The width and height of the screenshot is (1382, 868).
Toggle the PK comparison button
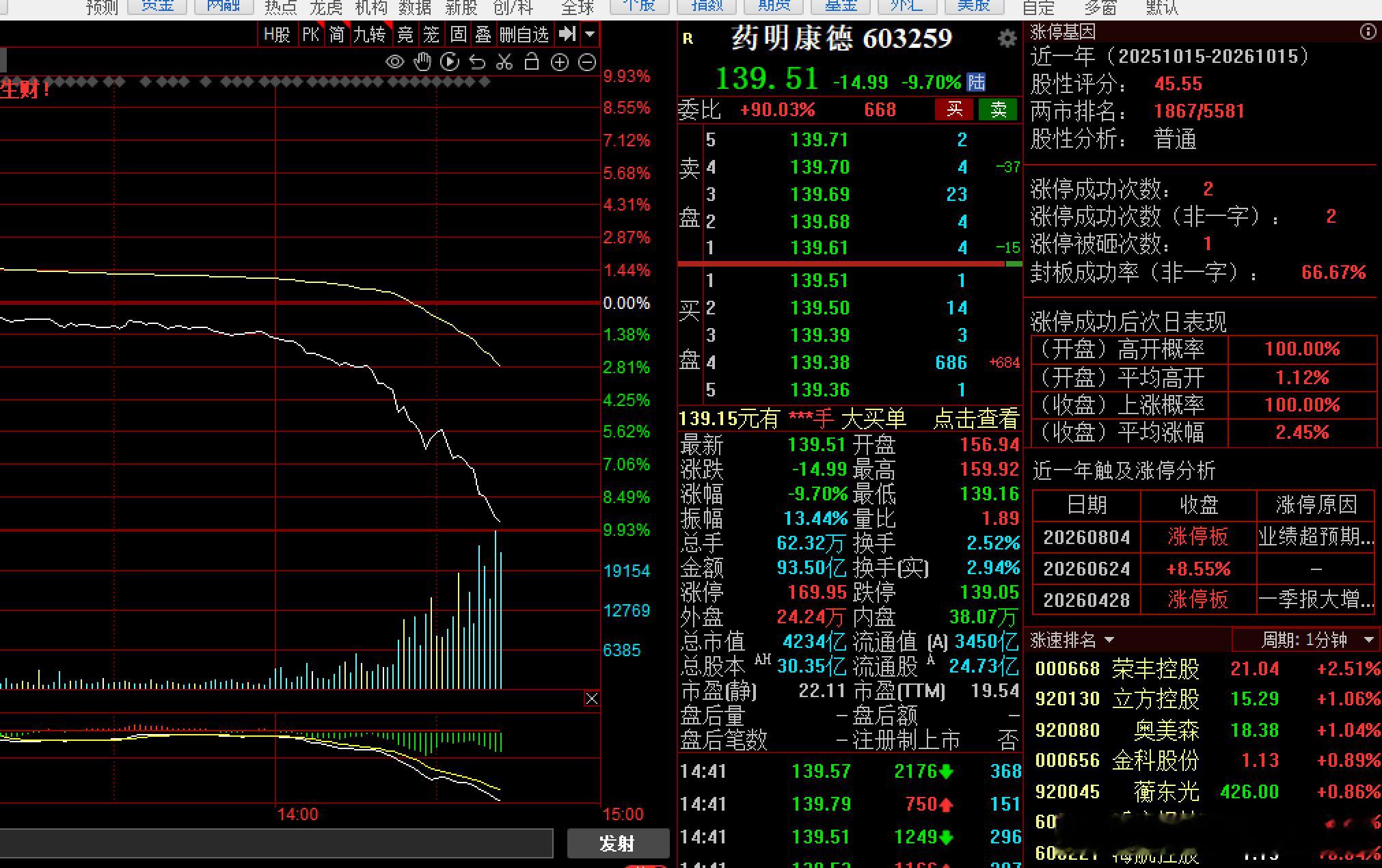coord(311,34)
